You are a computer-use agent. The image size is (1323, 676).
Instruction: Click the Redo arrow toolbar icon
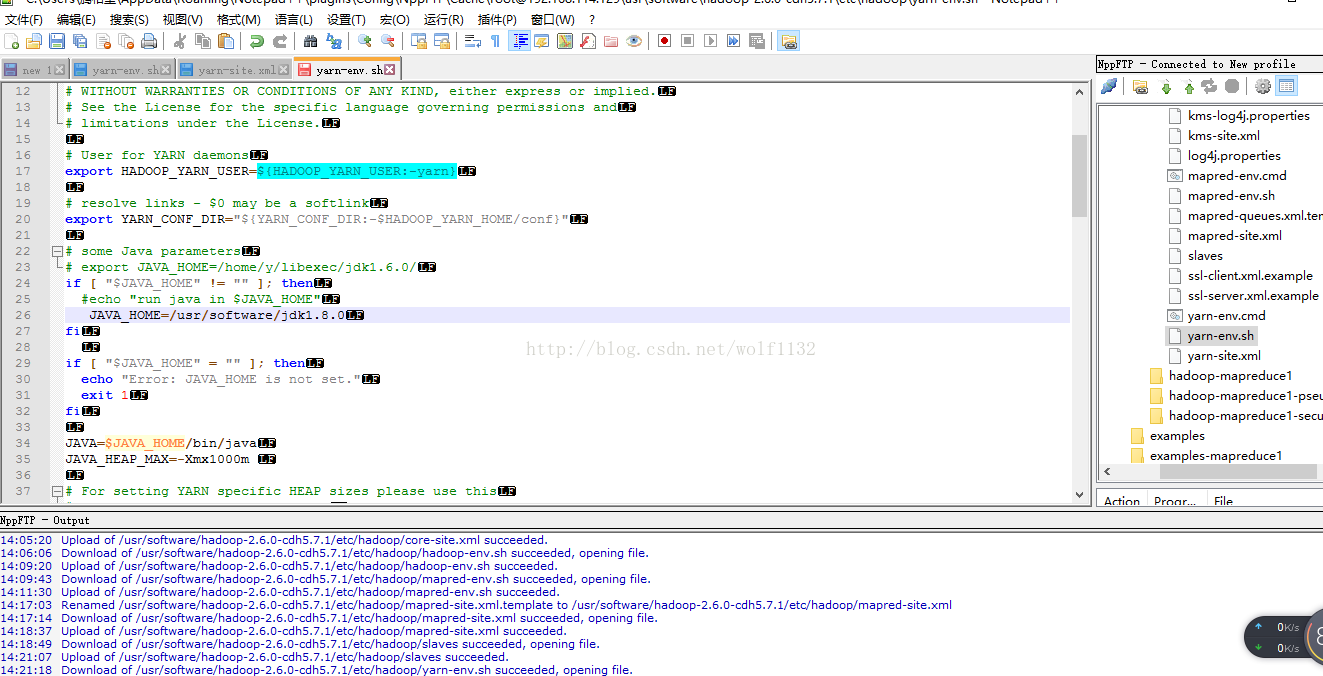pos(280,41)
